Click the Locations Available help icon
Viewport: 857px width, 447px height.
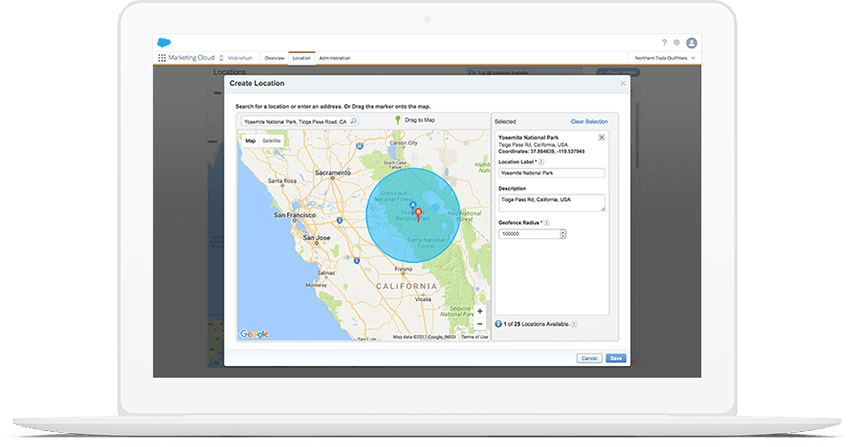click(574, 325)
